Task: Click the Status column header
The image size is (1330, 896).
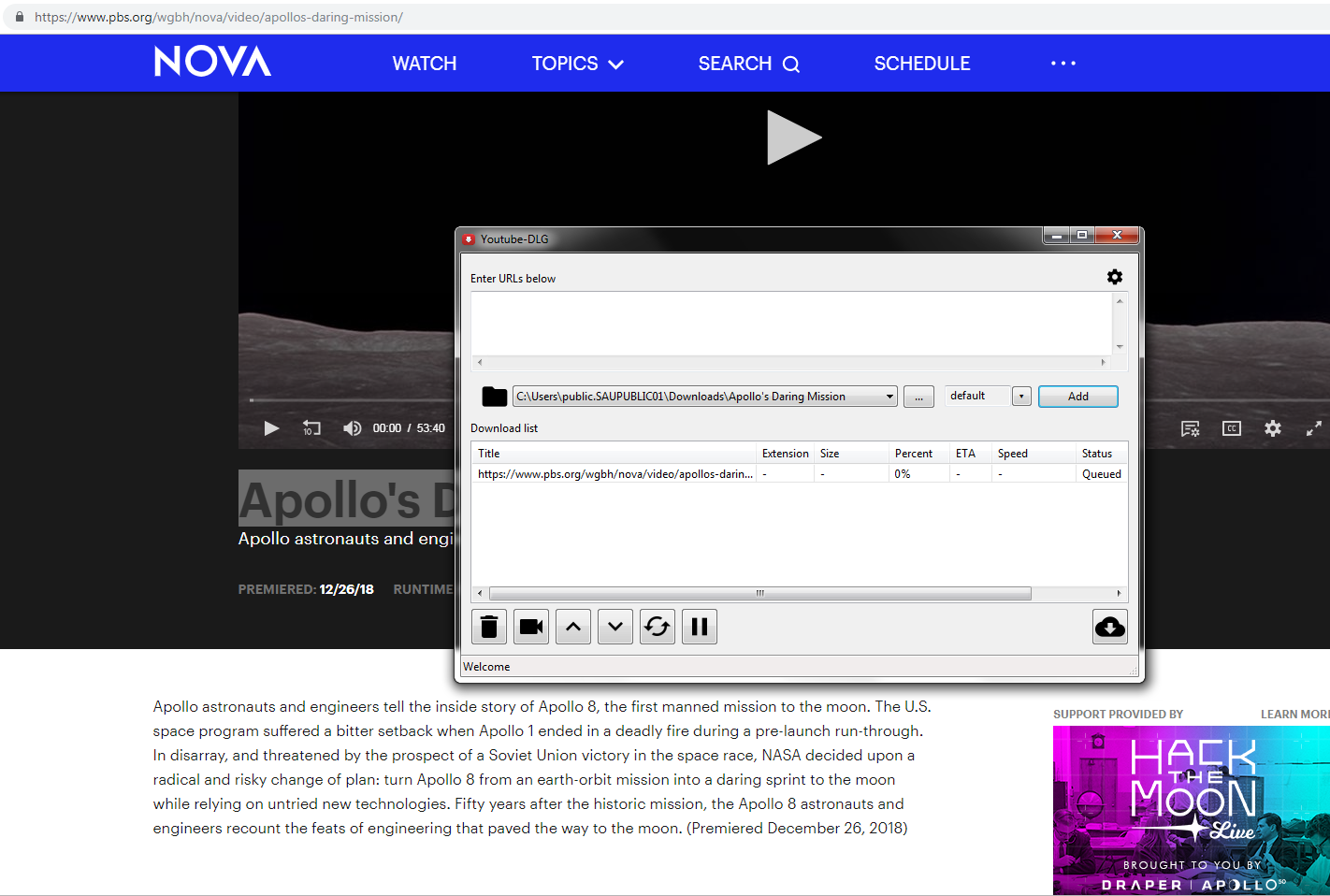Action: 1102,454
